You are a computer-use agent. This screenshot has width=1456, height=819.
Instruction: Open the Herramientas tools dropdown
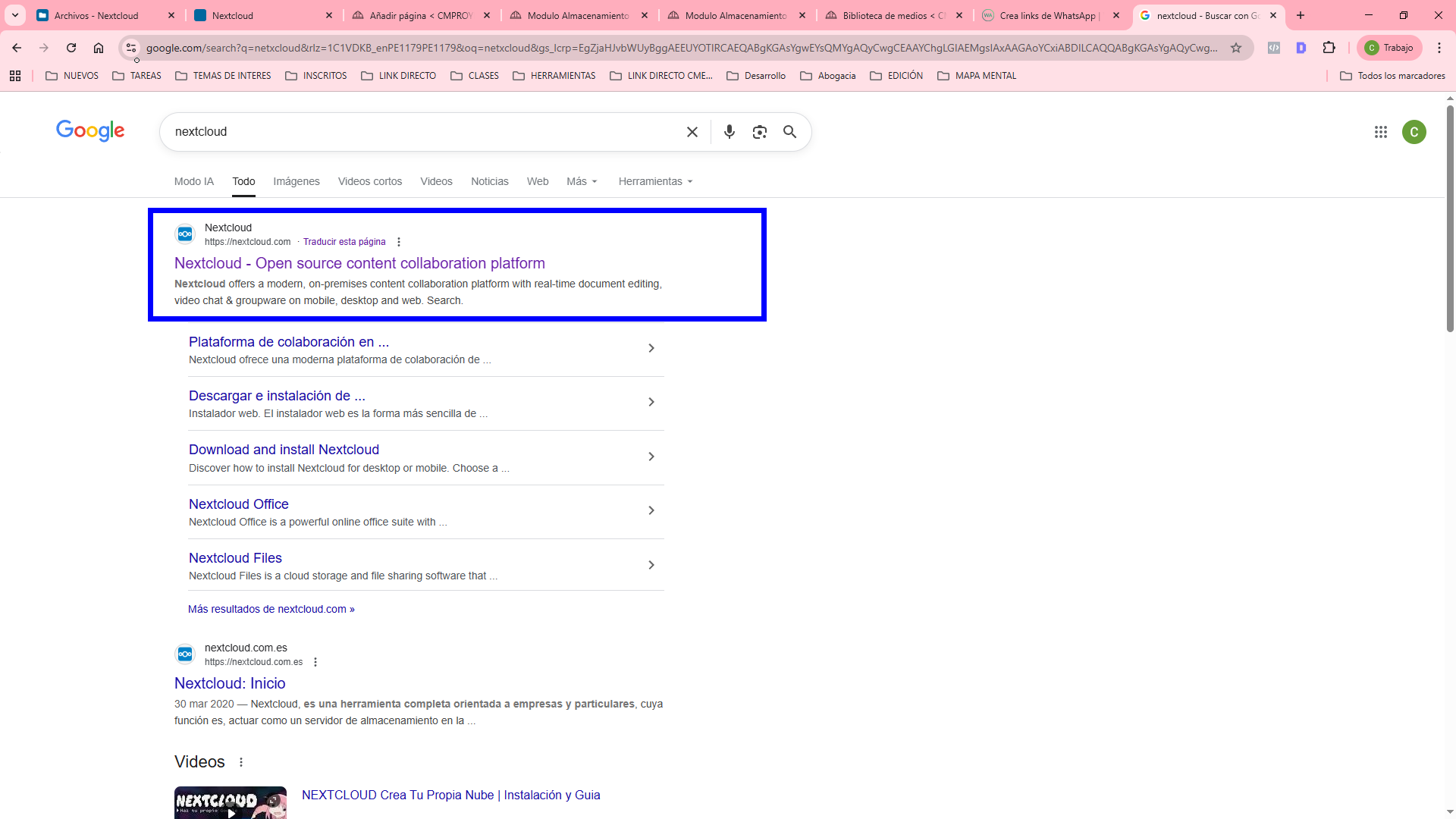[655, 181]
